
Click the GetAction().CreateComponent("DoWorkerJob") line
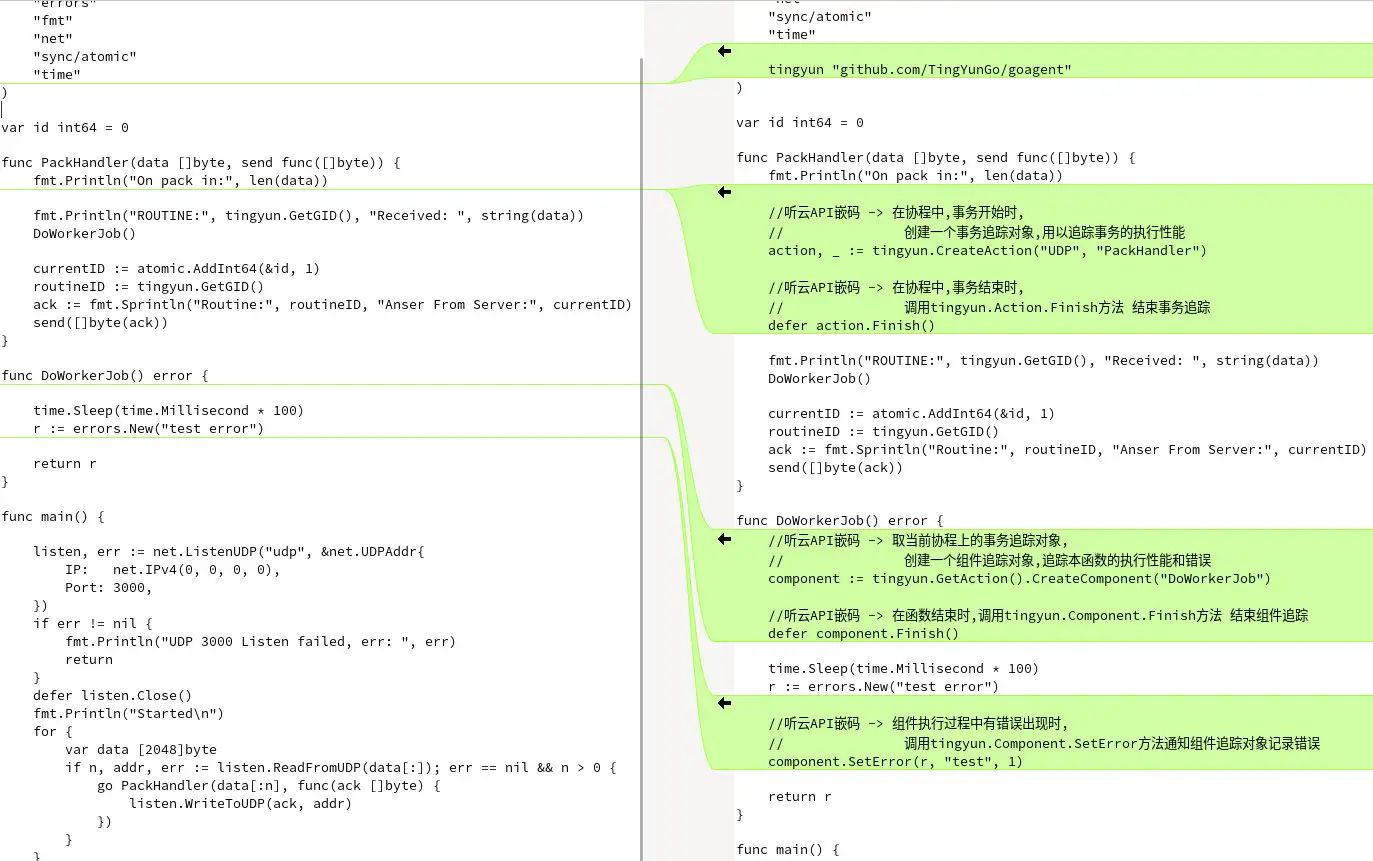(1018, 579)
